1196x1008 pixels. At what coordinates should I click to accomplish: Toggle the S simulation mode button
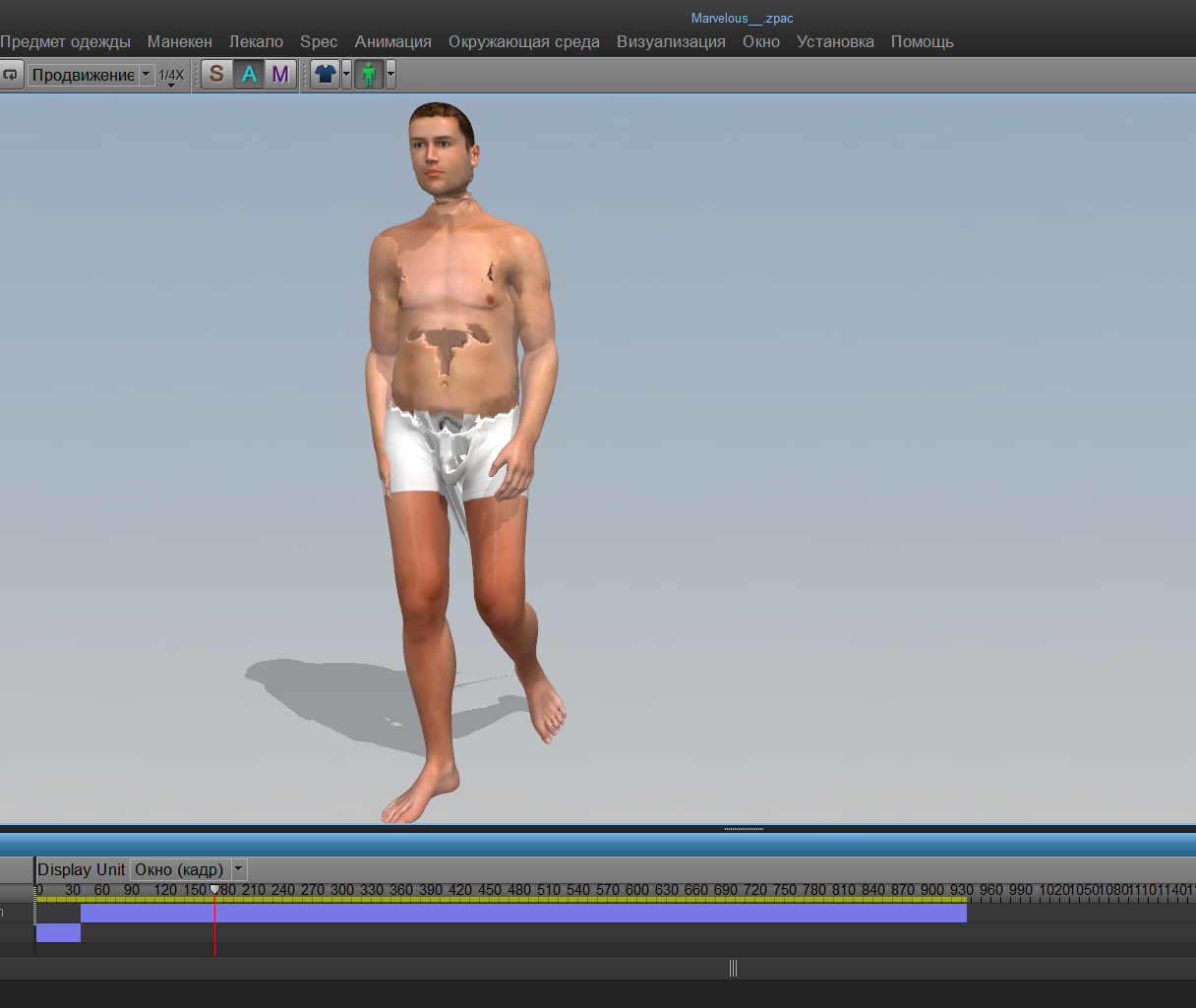216,75
